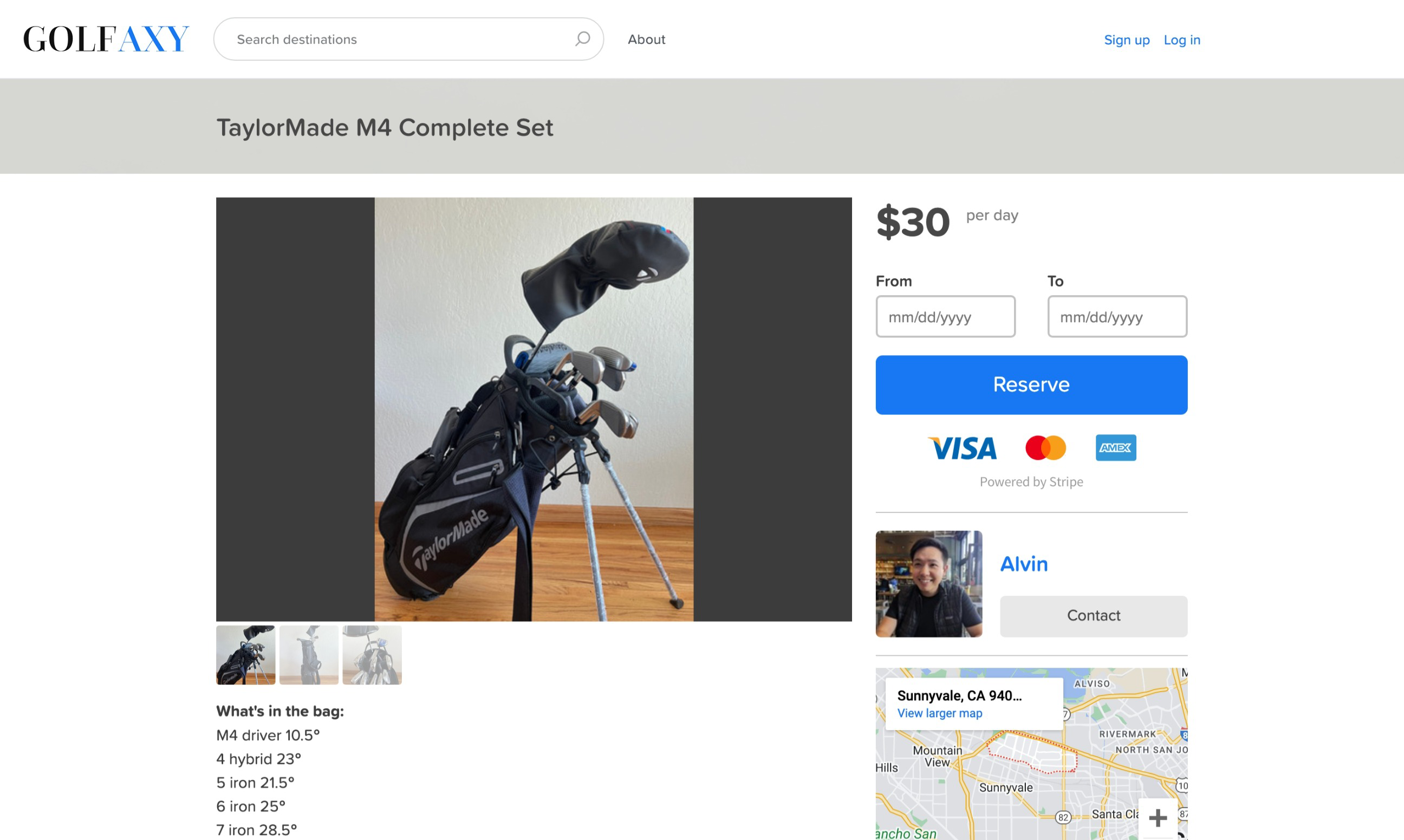The height and width of the screenshot is (840, 1404).
Task: Select the first golf bag thumbnail
Action: click(246, 655)
